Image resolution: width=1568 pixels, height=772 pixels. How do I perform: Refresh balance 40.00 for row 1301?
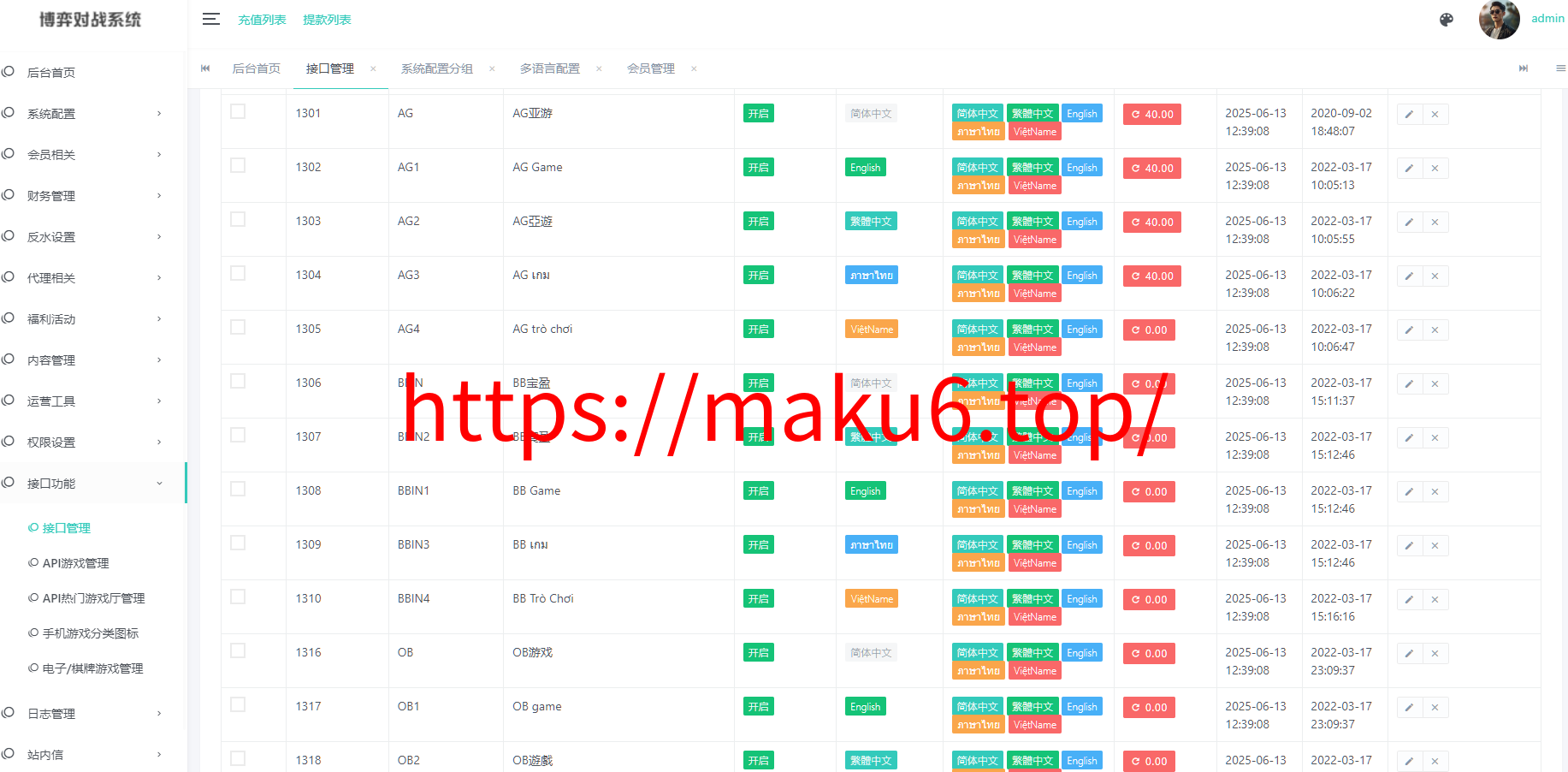point(1152,114)
